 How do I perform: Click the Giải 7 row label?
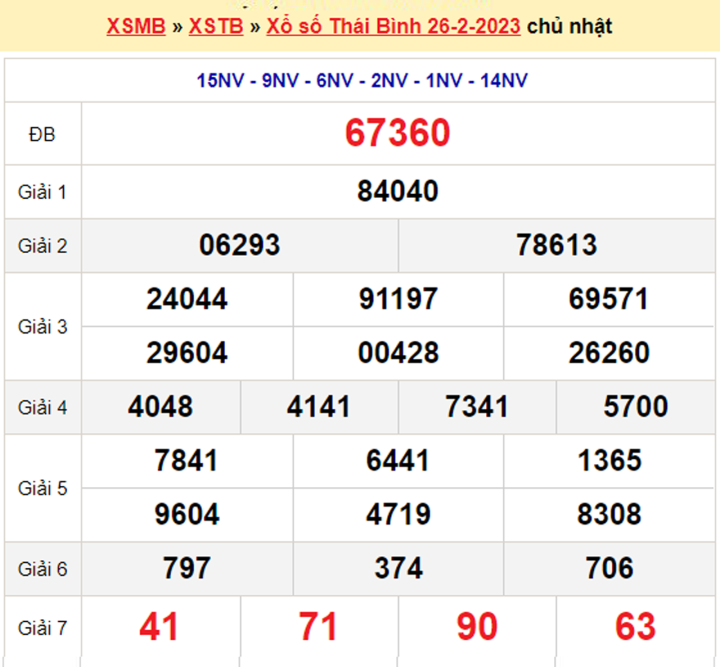point(43,628)
